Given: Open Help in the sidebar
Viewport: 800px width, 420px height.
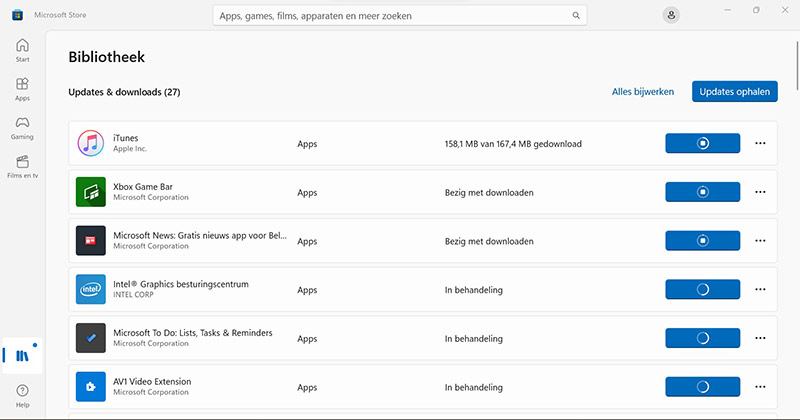Looking at the screenshot, I should pyautogui.click(x=22, y=396).
